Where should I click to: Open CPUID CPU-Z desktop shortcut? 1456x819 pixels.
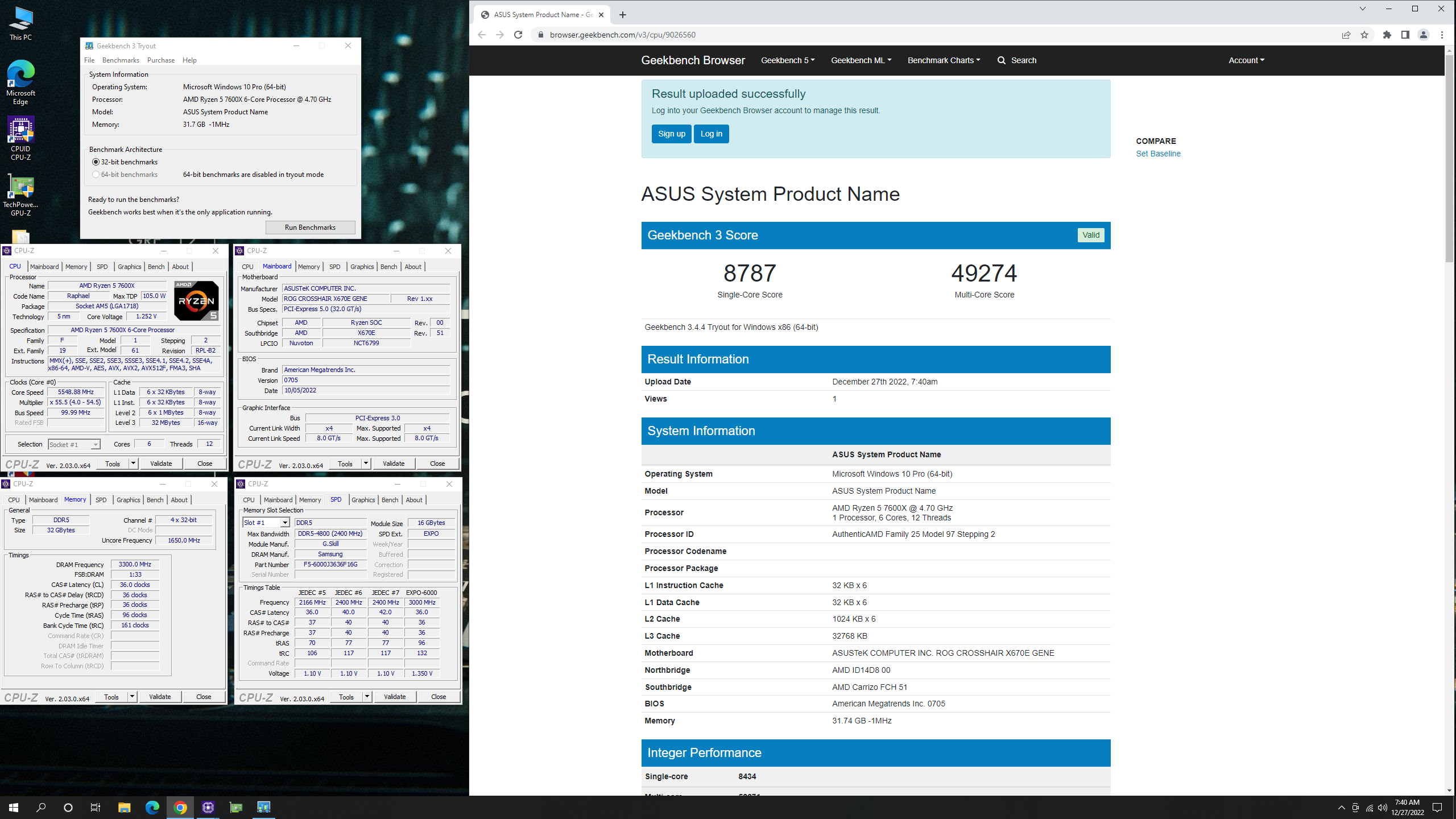(20, 138)
